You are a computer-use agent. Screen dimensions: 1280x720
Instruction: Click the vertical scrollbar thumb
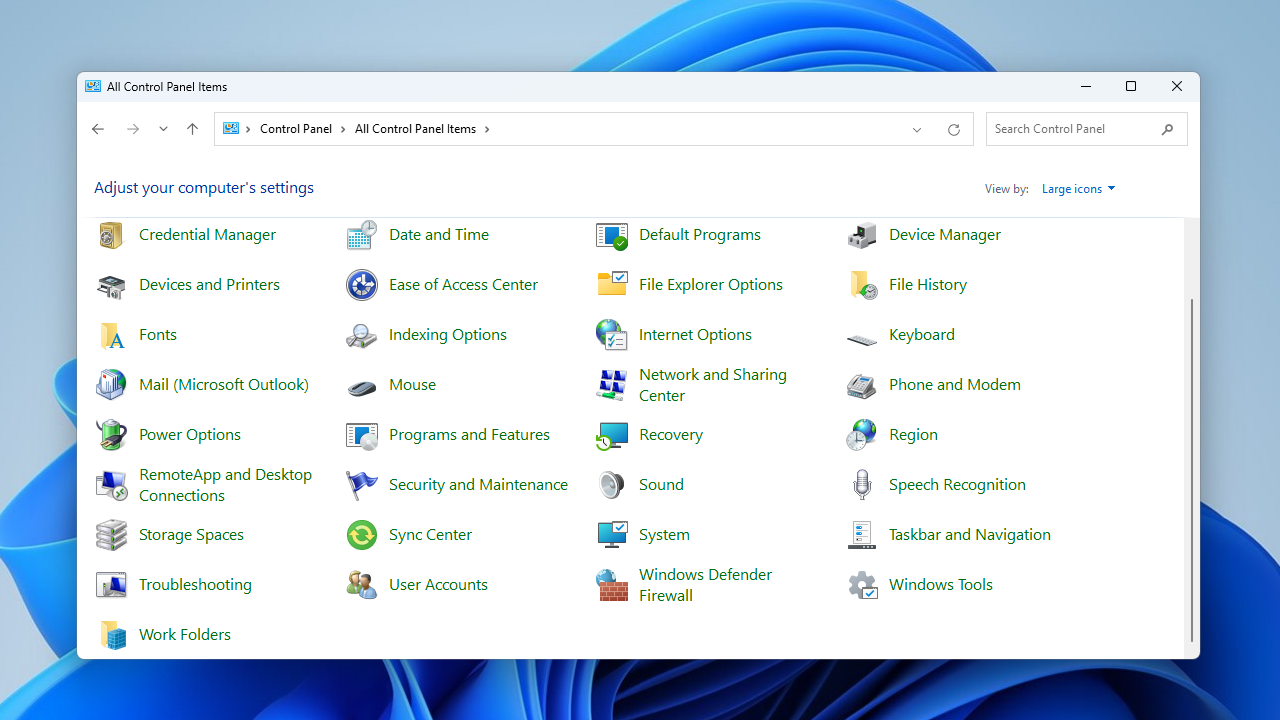[1191, 470]
